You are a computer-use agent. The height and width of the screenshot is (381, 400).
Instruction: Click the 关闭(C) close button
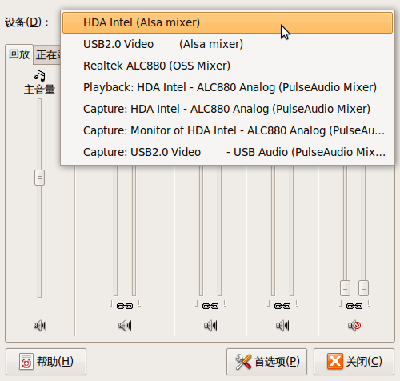pyautogui.click(x=354, y=361)
